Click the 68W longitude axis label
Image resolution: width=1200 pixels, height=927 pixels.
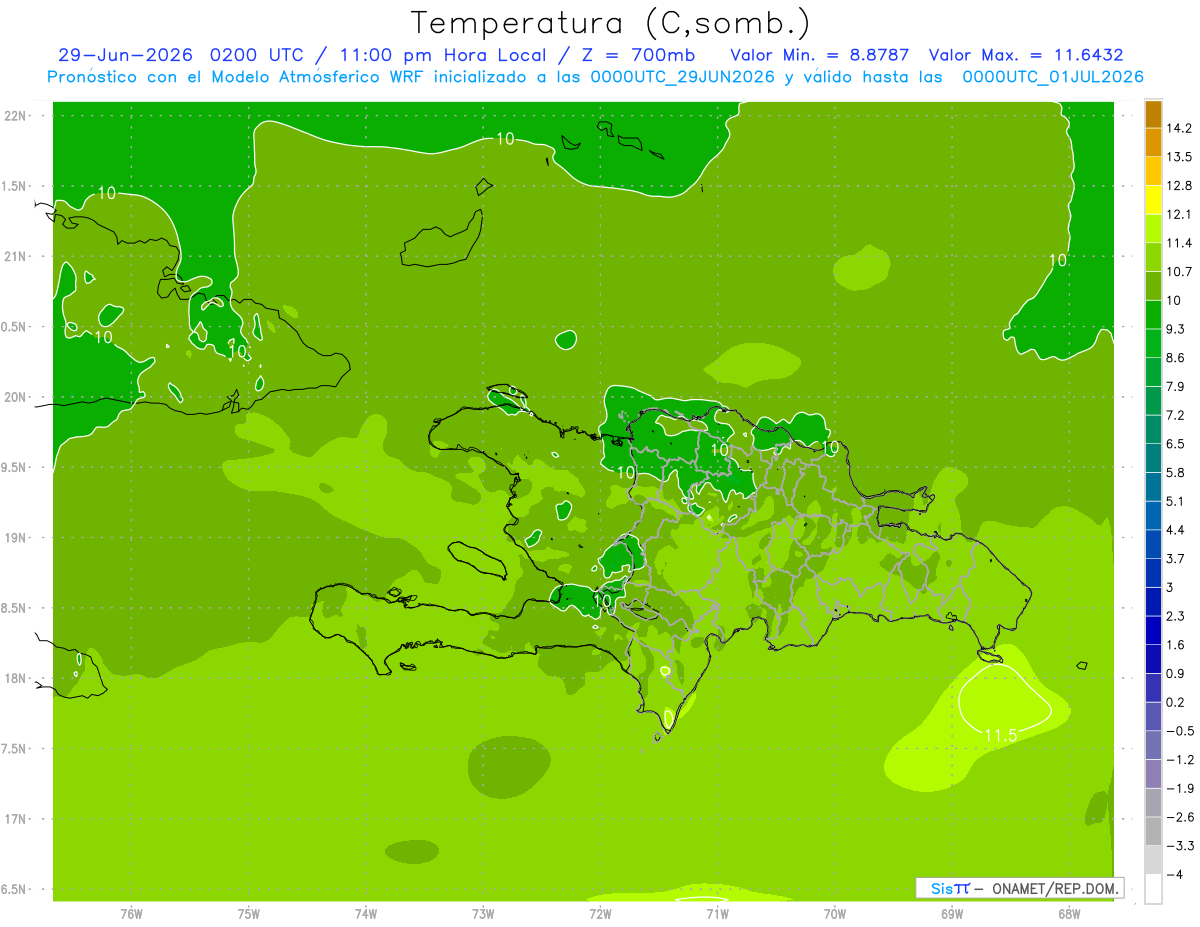point(1069,913)
